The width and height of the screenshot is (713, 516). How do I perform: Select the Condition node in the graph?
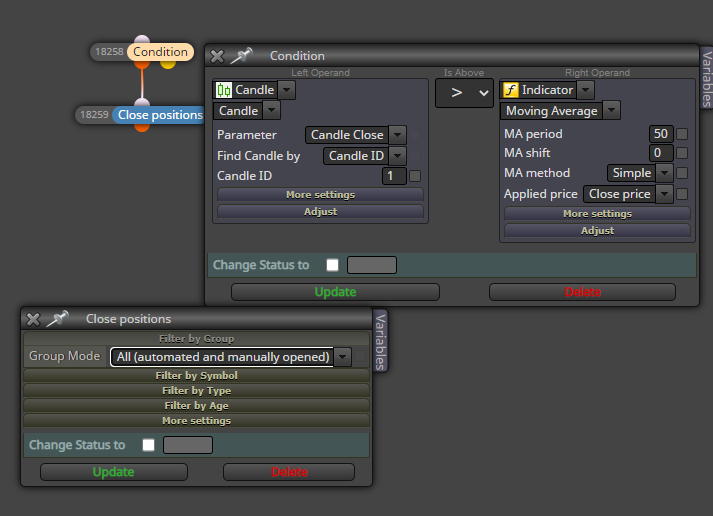161,52
